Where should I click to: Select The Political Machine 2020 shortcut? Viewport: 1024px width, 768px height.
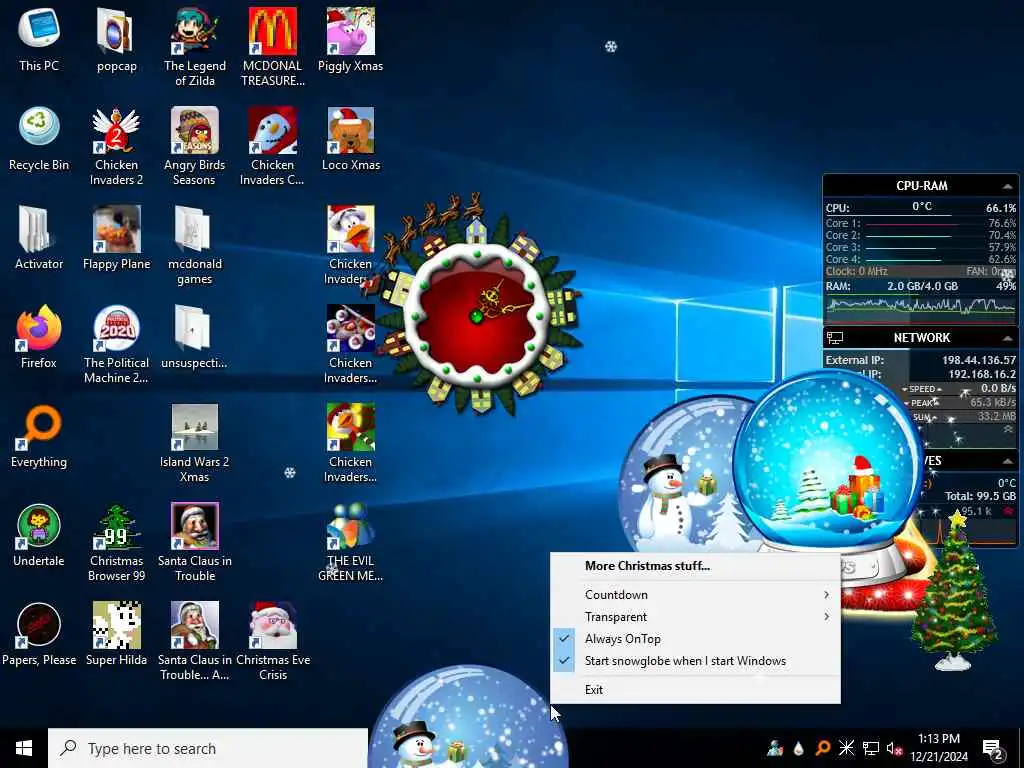[x=116, y=344]
